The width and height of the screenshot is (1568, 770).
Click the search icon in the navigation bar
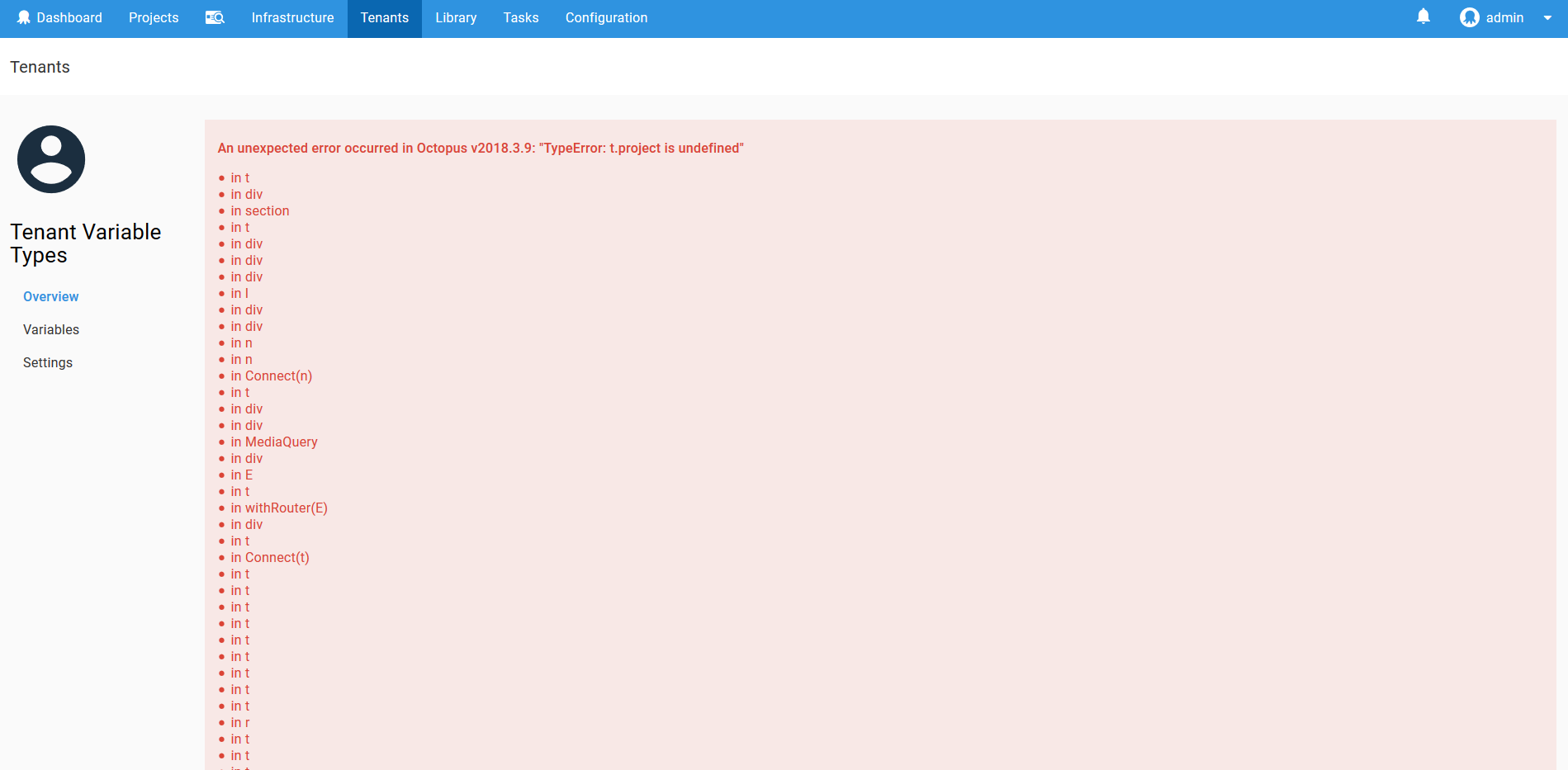pos(214,17)
